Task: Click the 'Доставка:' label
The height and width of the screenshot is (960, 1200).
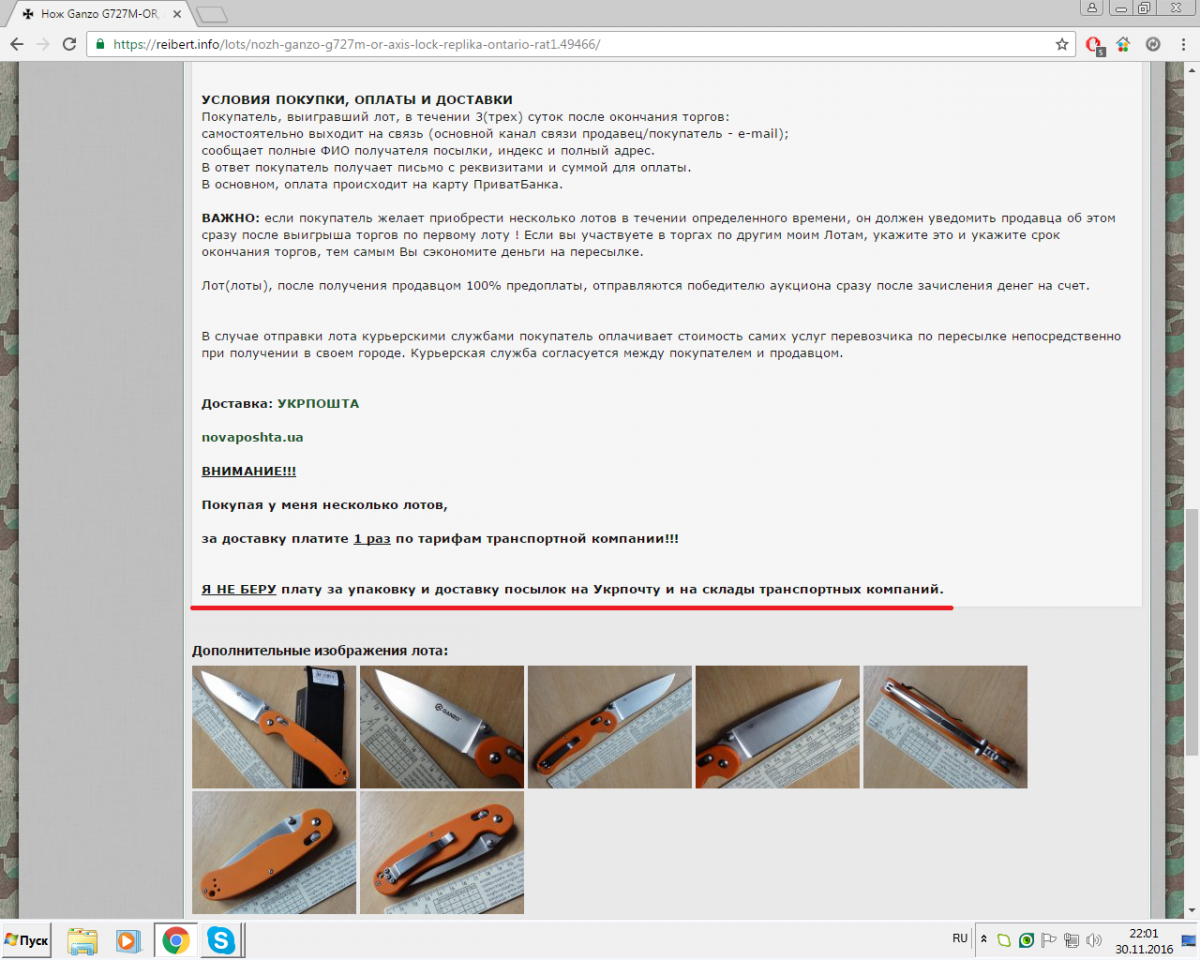Action: (236, 404)
